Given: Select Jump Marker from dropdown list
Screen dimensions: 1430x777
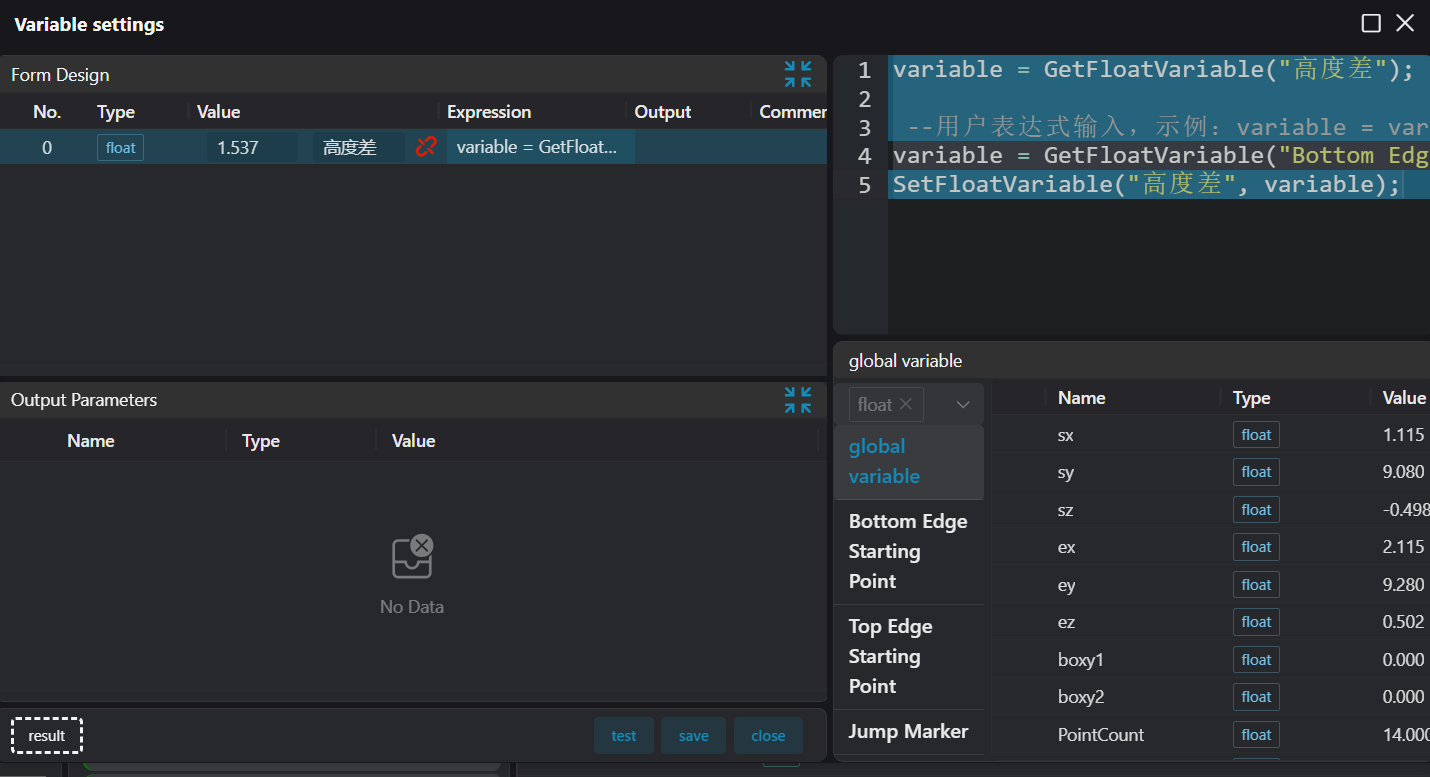Looking at the screenshot, I should tap(908, 732).
